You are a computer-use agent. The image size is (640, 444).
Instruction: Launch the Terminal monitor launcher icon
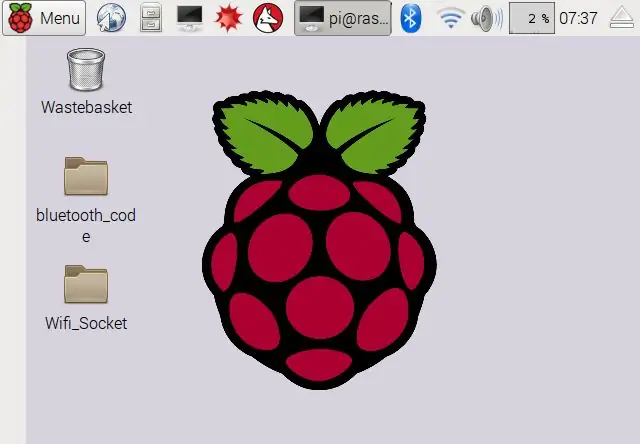[x=189, y=18]
